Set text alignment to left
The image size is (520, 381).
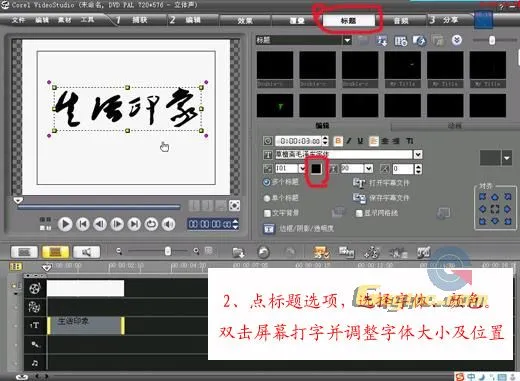[x=373, y=141]
